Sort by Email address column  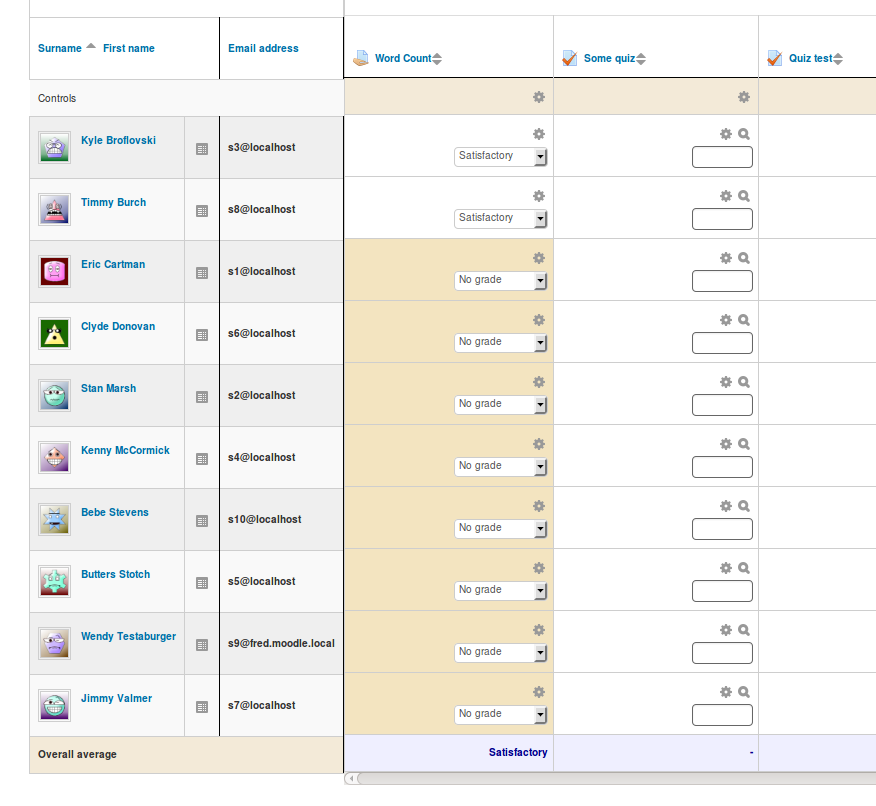263,49
